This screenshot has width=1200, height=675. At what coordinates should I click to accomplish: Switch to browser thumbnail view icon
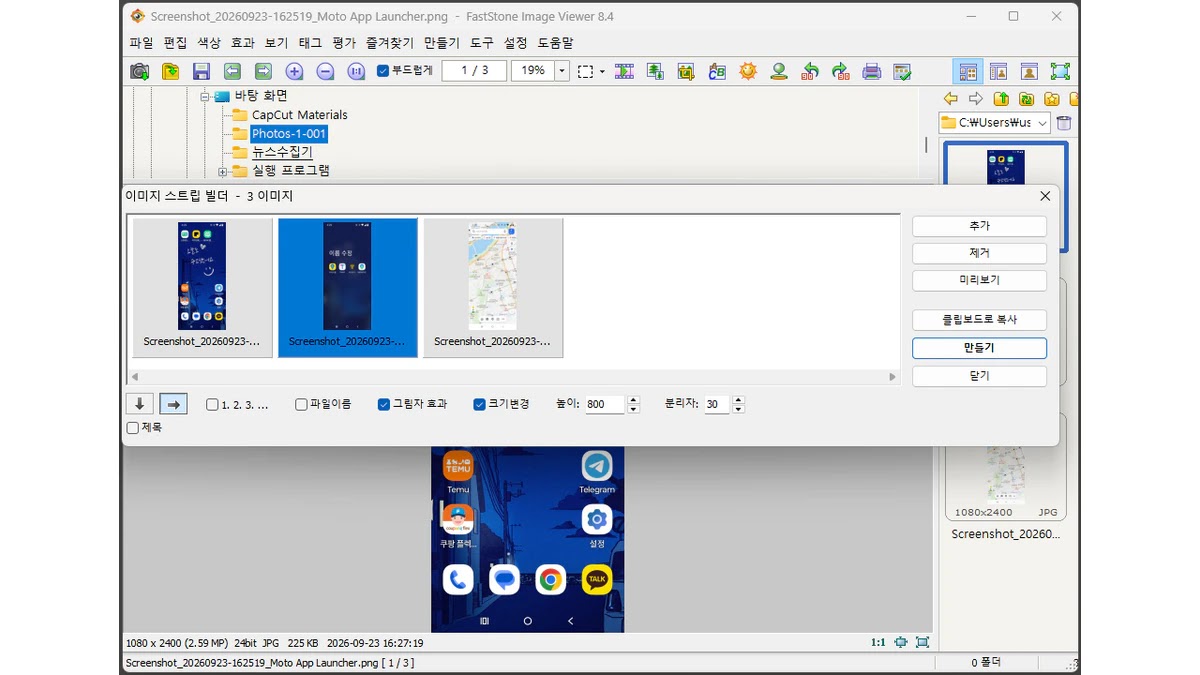click(x=968, y=71)
